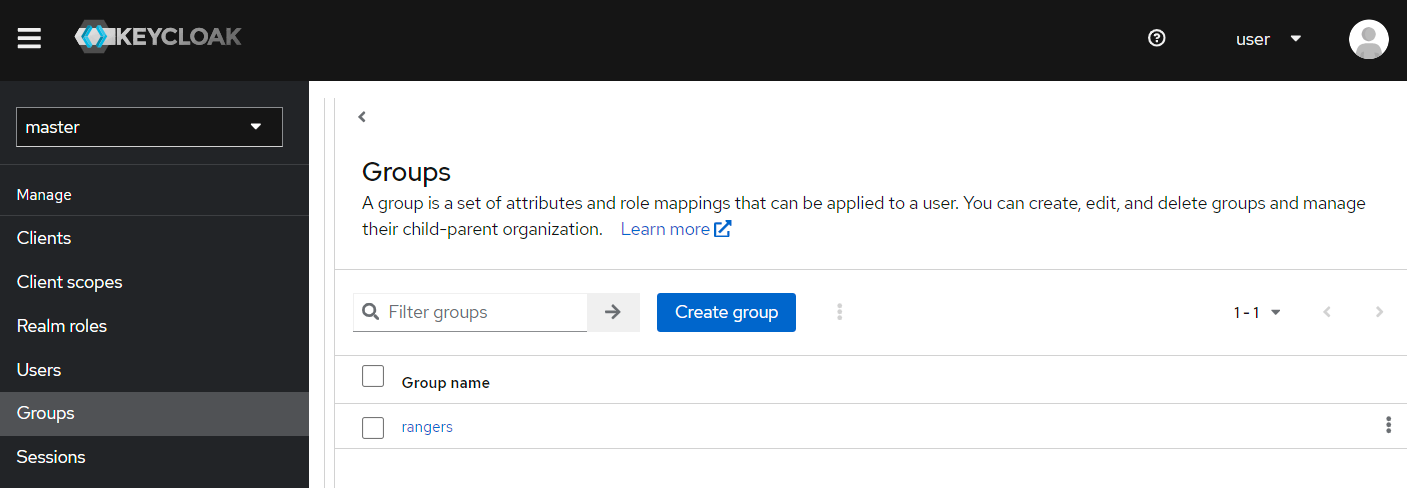Open the help question mark icon
The image size is (1407, 488).
(x=1157, y=38)
